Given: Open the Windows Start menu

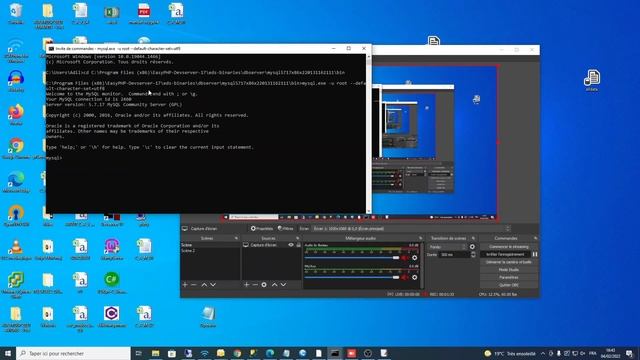Looking at the screenshot, I should point(8,353).
